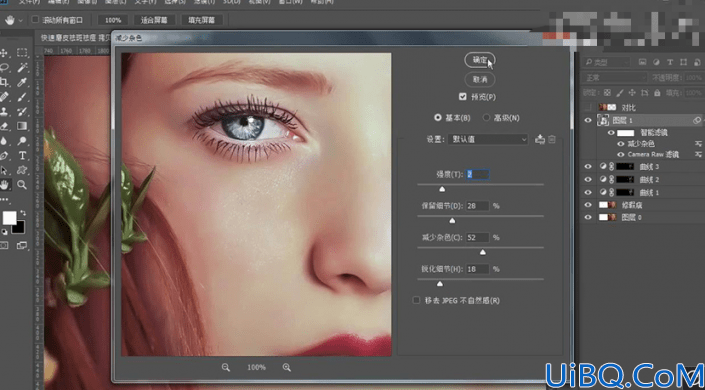The height and width of the screenshot is (390, 705).
Task: Hide the 图层 0 layer
Action: (588, 217)
